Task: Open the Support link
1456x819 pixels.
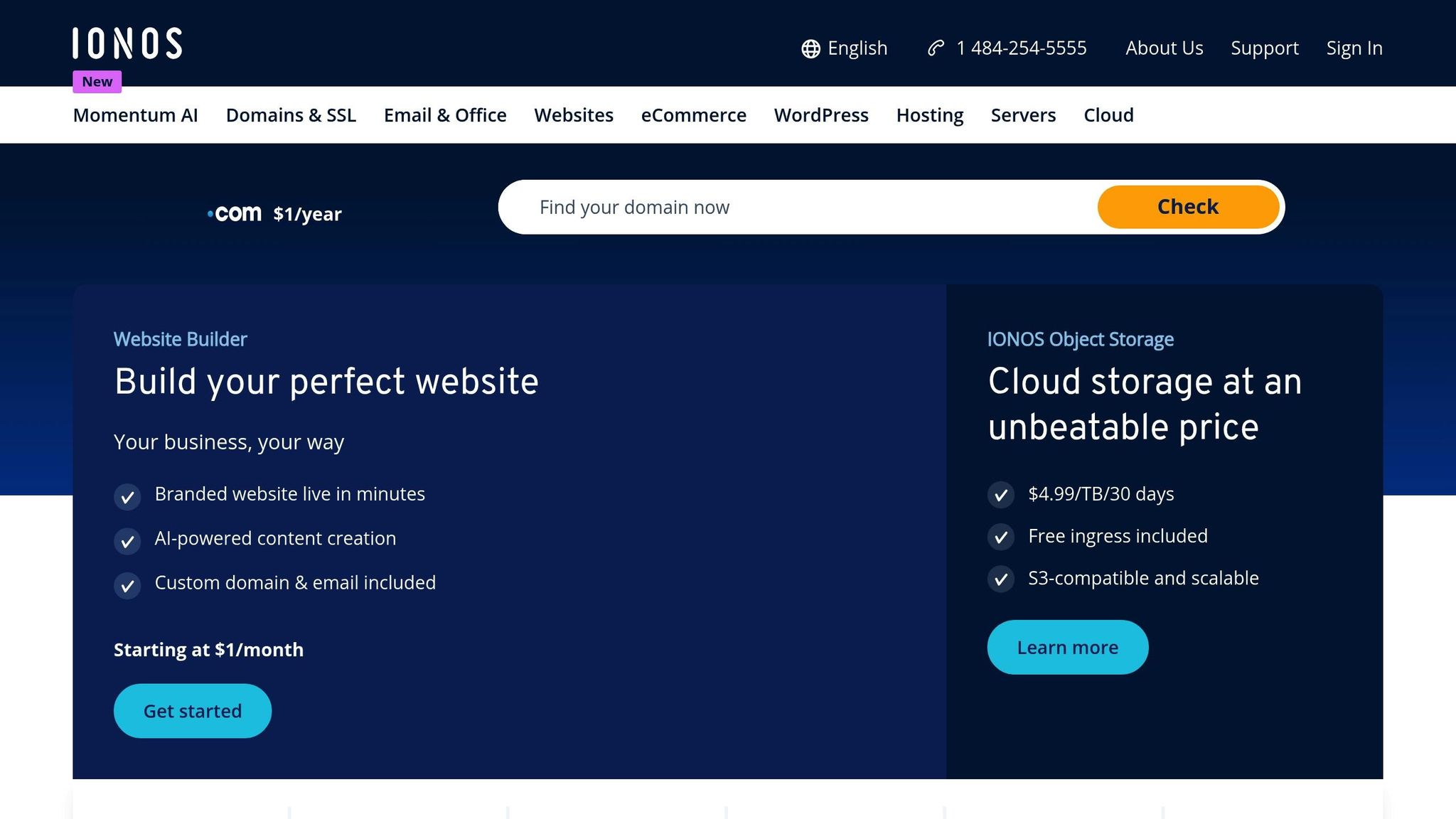Action: 1264,48
